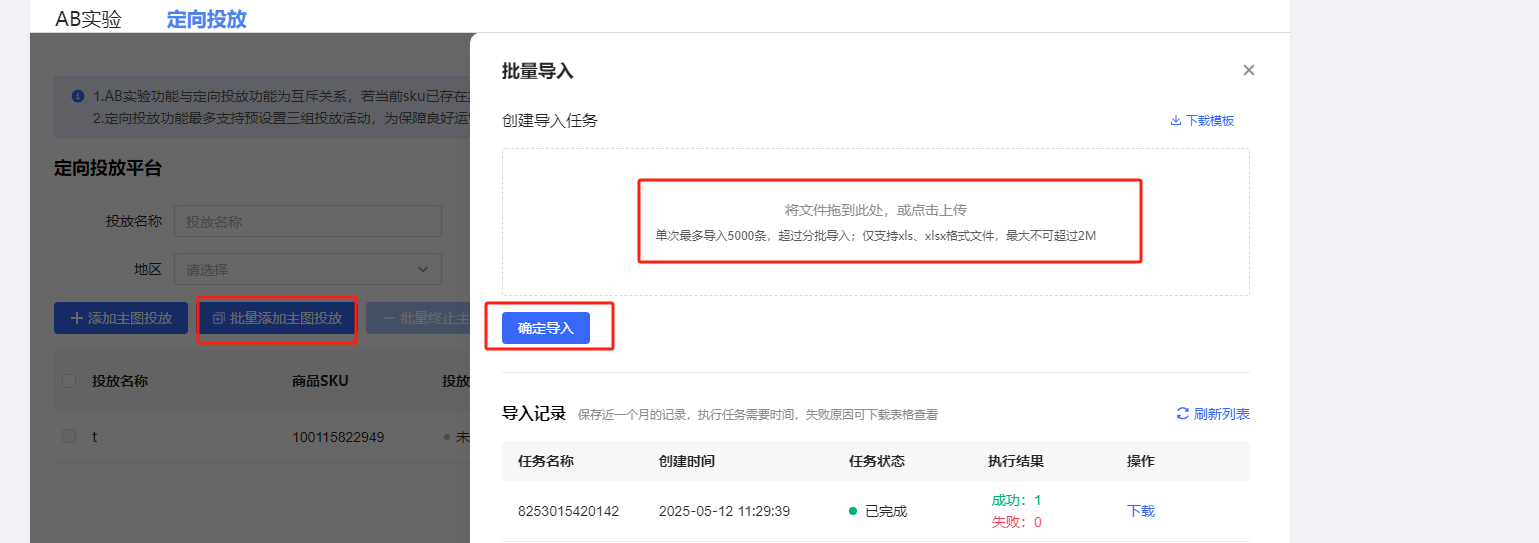
Task: Click task name 8253015420142
Action: point(568,511)
